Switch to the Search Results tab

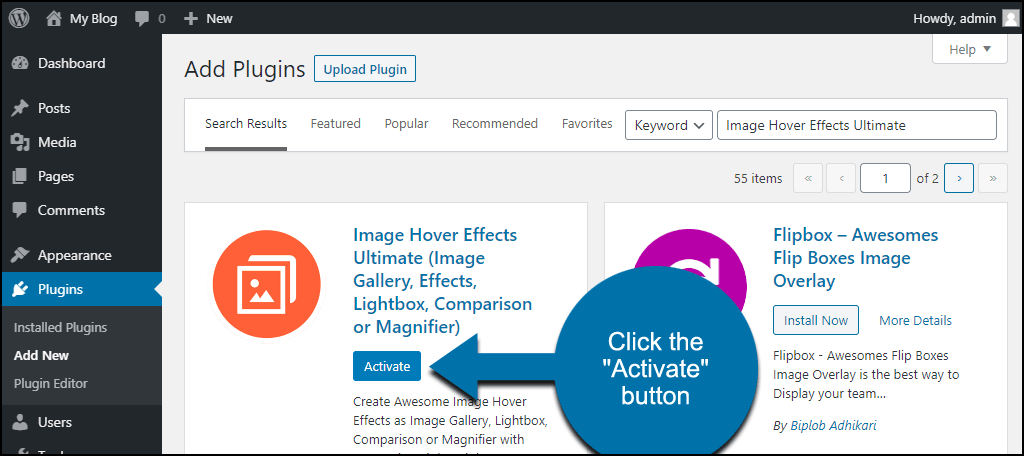246,124
